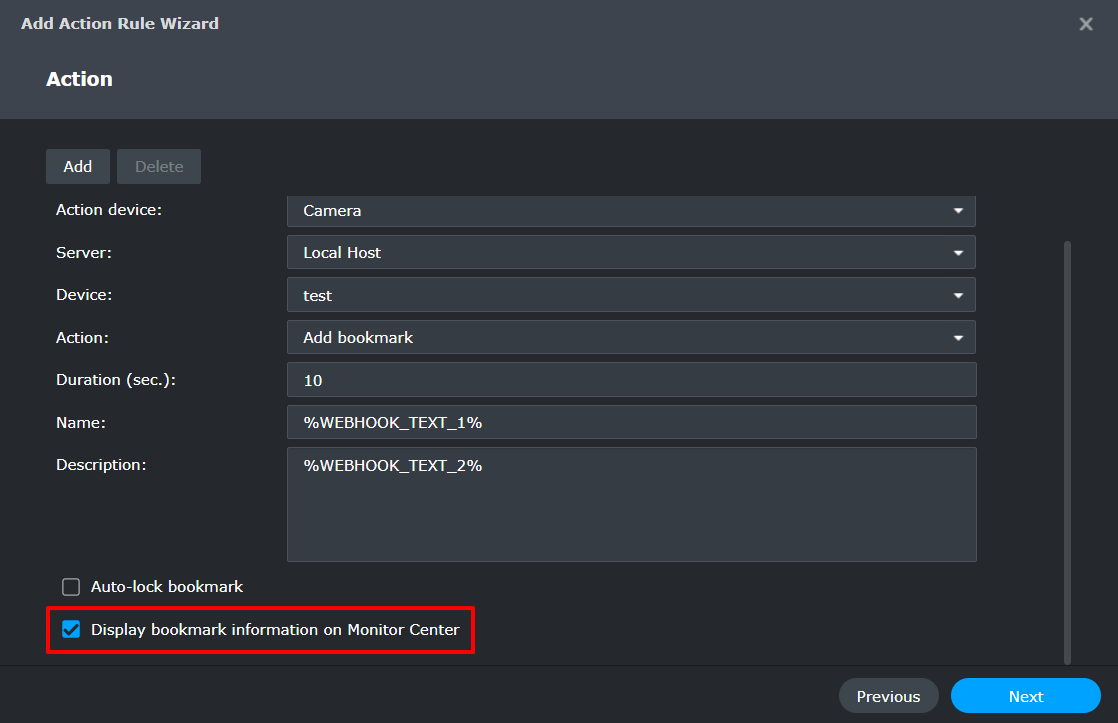This screenshot has height=723, width=1118.
Task: Check the Auto-lock bookmark checkbox
Action: 70,587
